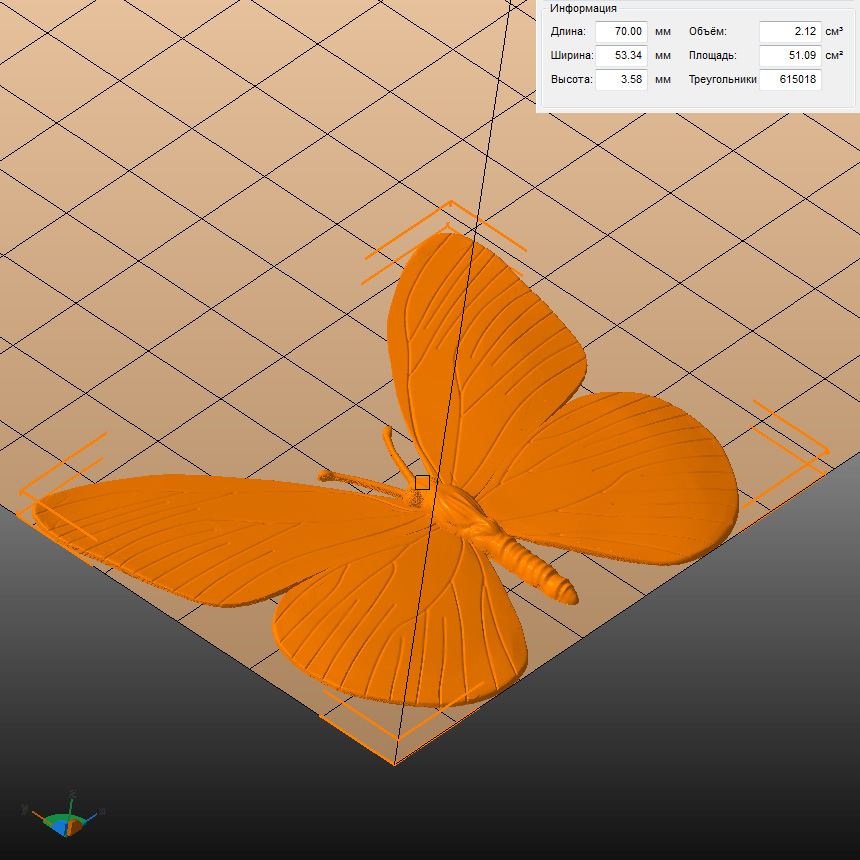Image resolution: width=860 pixels, height=860 pixels.
Task: Focus the Объём (volume) value field
Action: (789, 32)
